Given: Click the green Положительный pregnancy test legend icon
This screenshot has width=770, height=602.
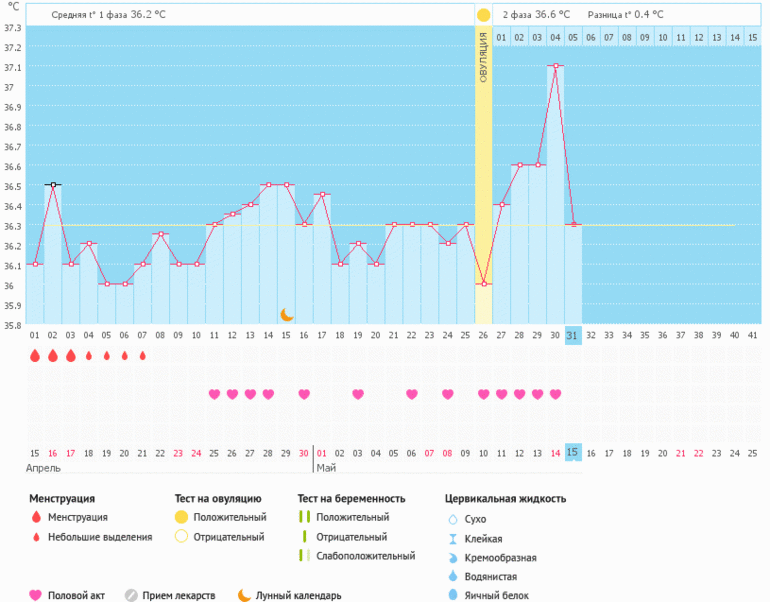Looking at the screenshot, I should [303, 517].
